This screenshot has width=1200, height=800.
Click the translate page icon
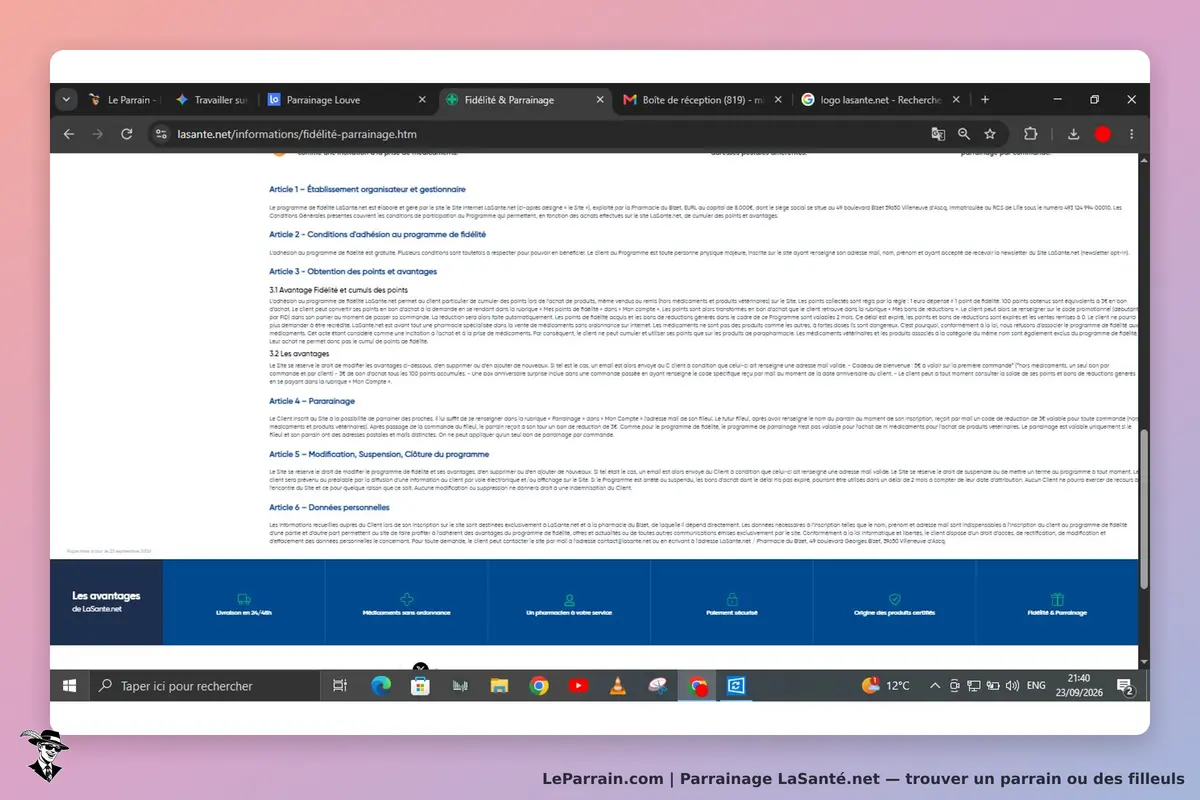click(x=938, y=134)
